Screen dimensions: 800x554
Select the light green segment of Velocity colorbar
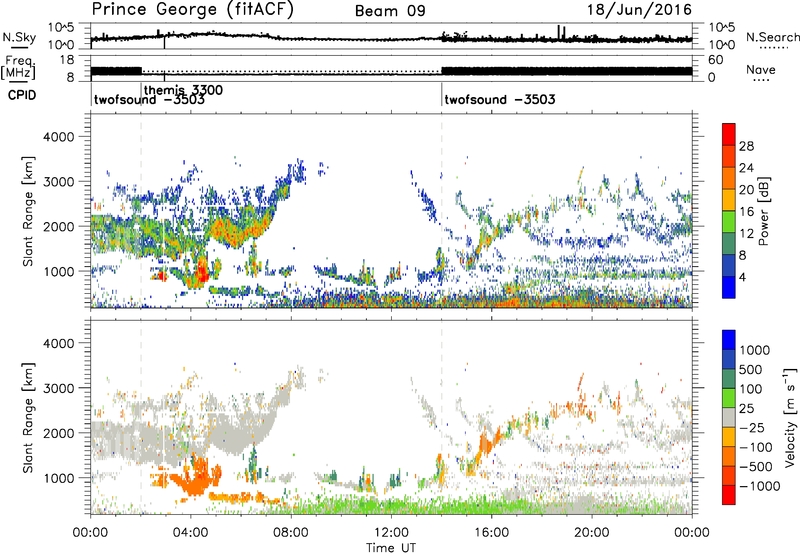pos(729,398)
